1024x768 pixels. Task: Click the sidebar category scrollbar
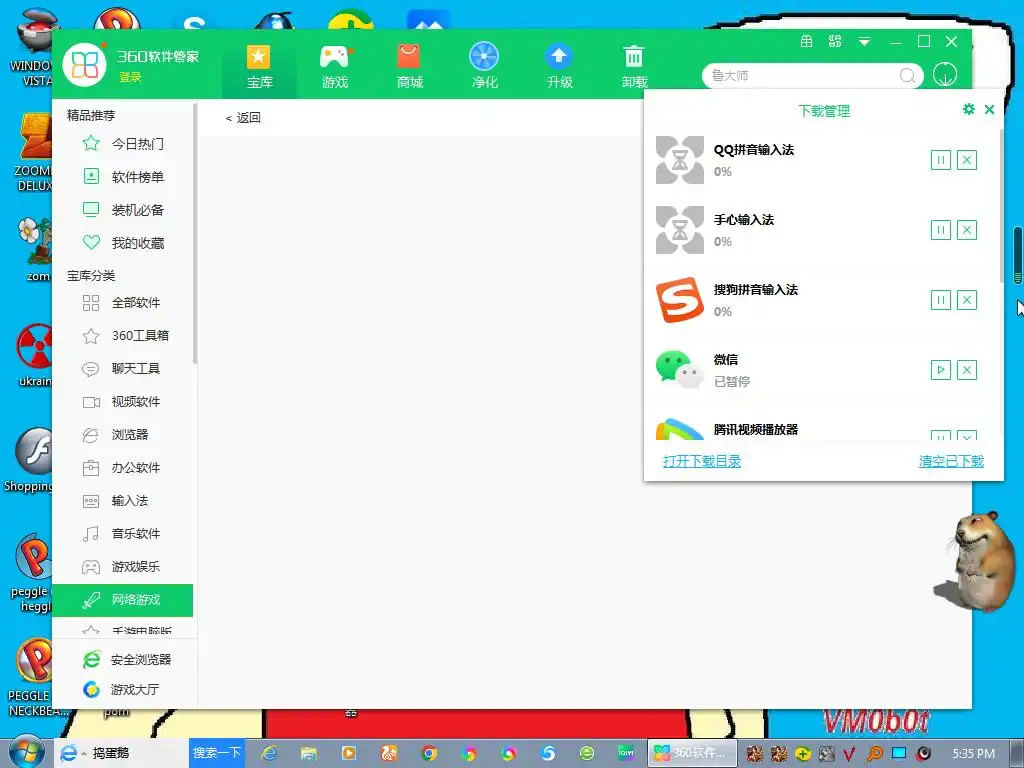(x=195, y=233)
